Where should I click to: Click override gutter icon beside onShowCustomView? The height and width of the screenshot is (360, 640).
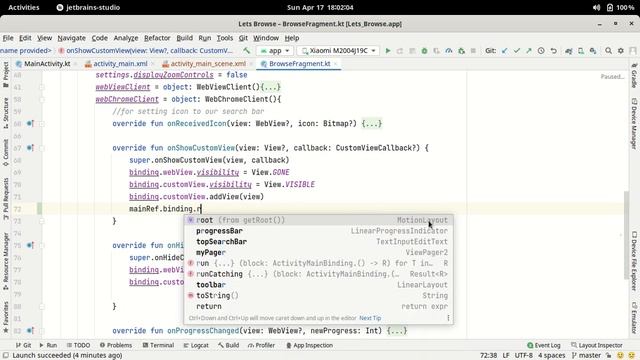[30, 148]
